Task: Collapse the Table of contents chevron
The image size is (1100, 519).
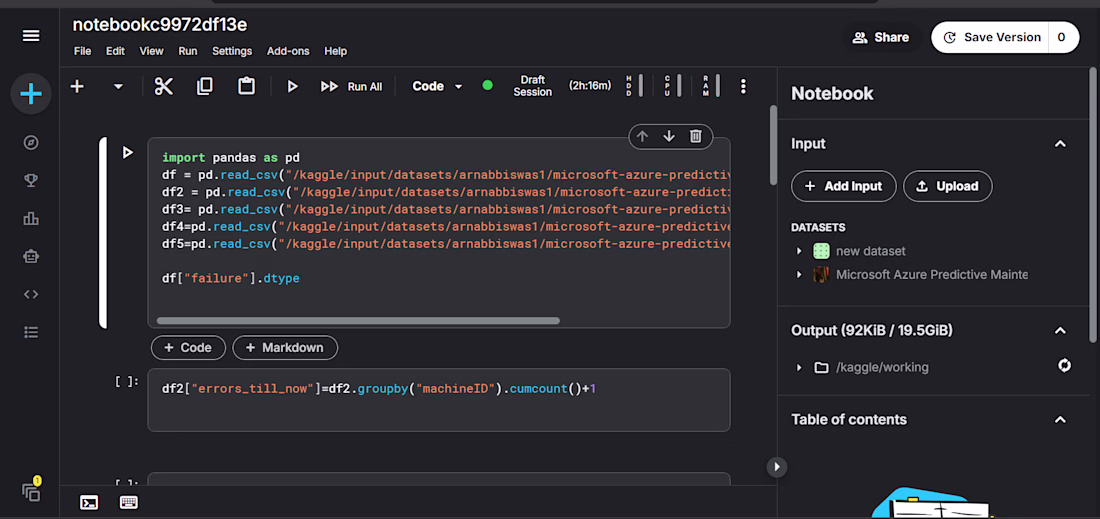Action: coord(1060,419)
